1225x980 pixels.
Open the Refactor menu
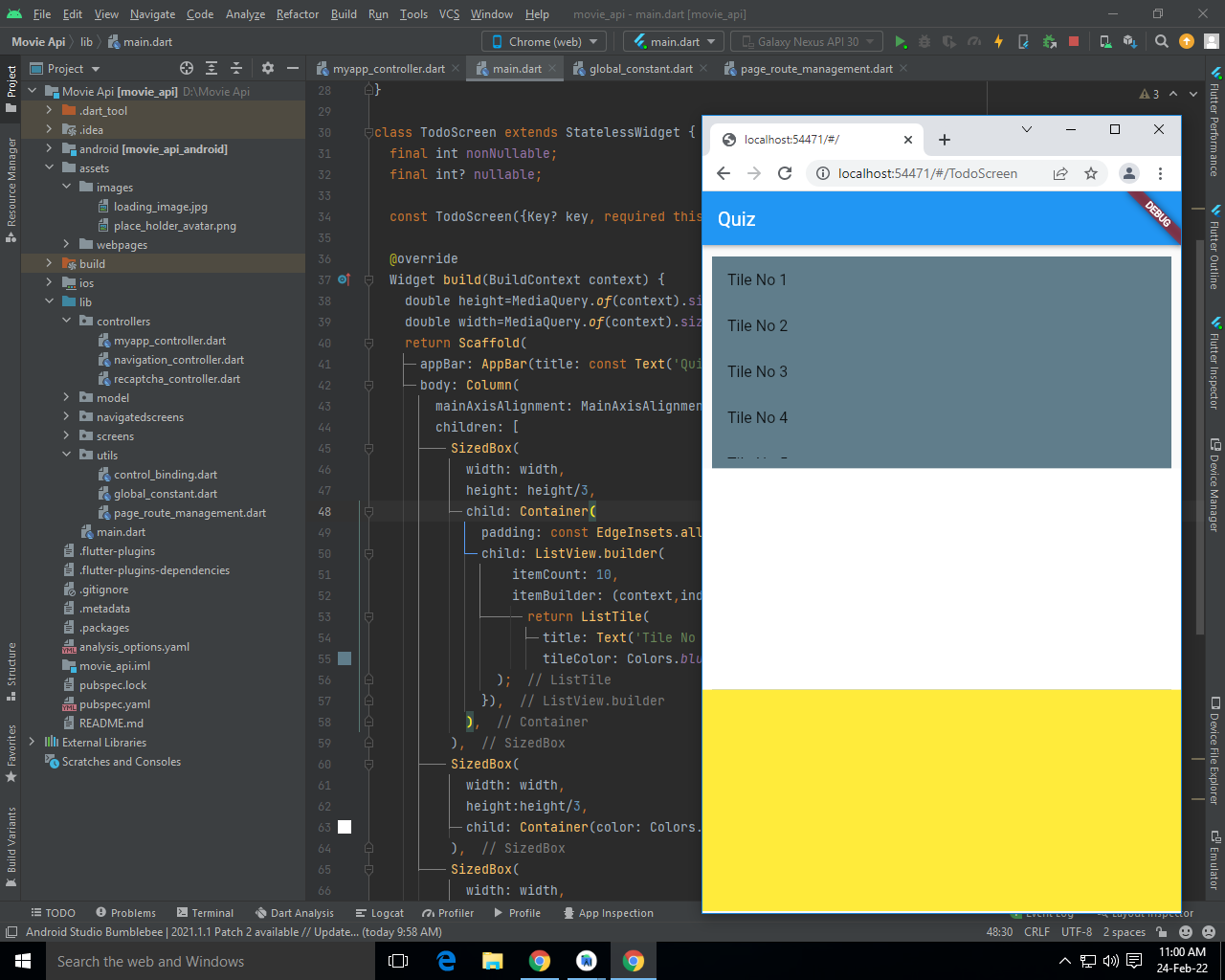298,14
